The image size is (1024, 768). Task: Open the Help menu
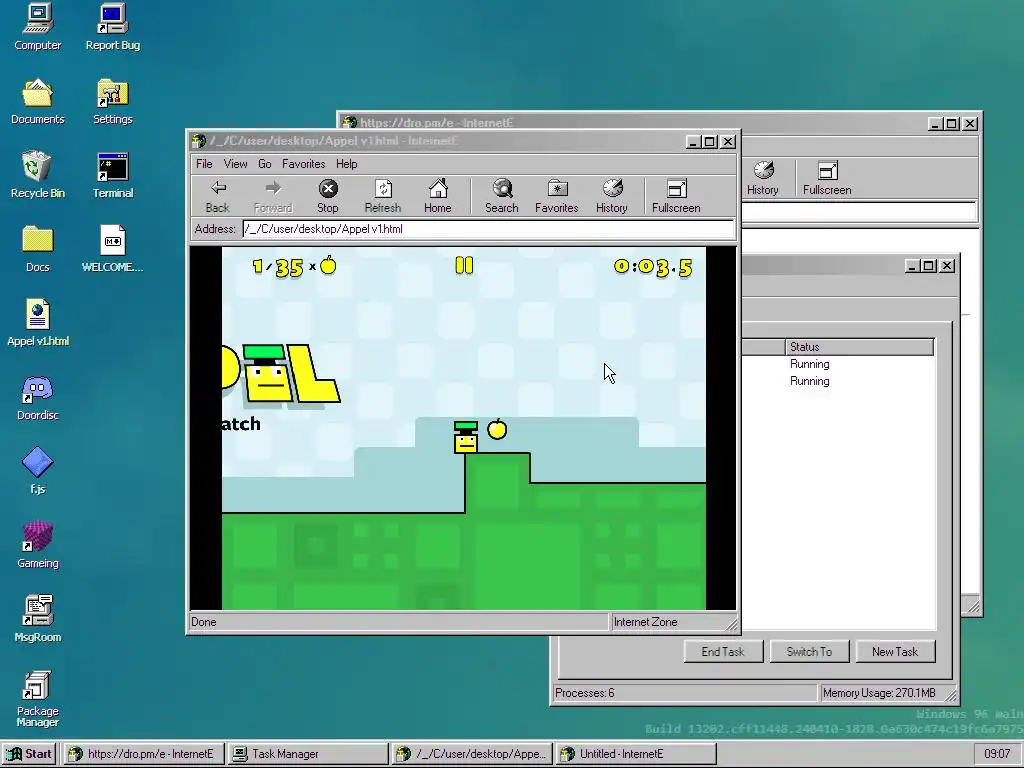pyautogui.click(x=347, y=164)
